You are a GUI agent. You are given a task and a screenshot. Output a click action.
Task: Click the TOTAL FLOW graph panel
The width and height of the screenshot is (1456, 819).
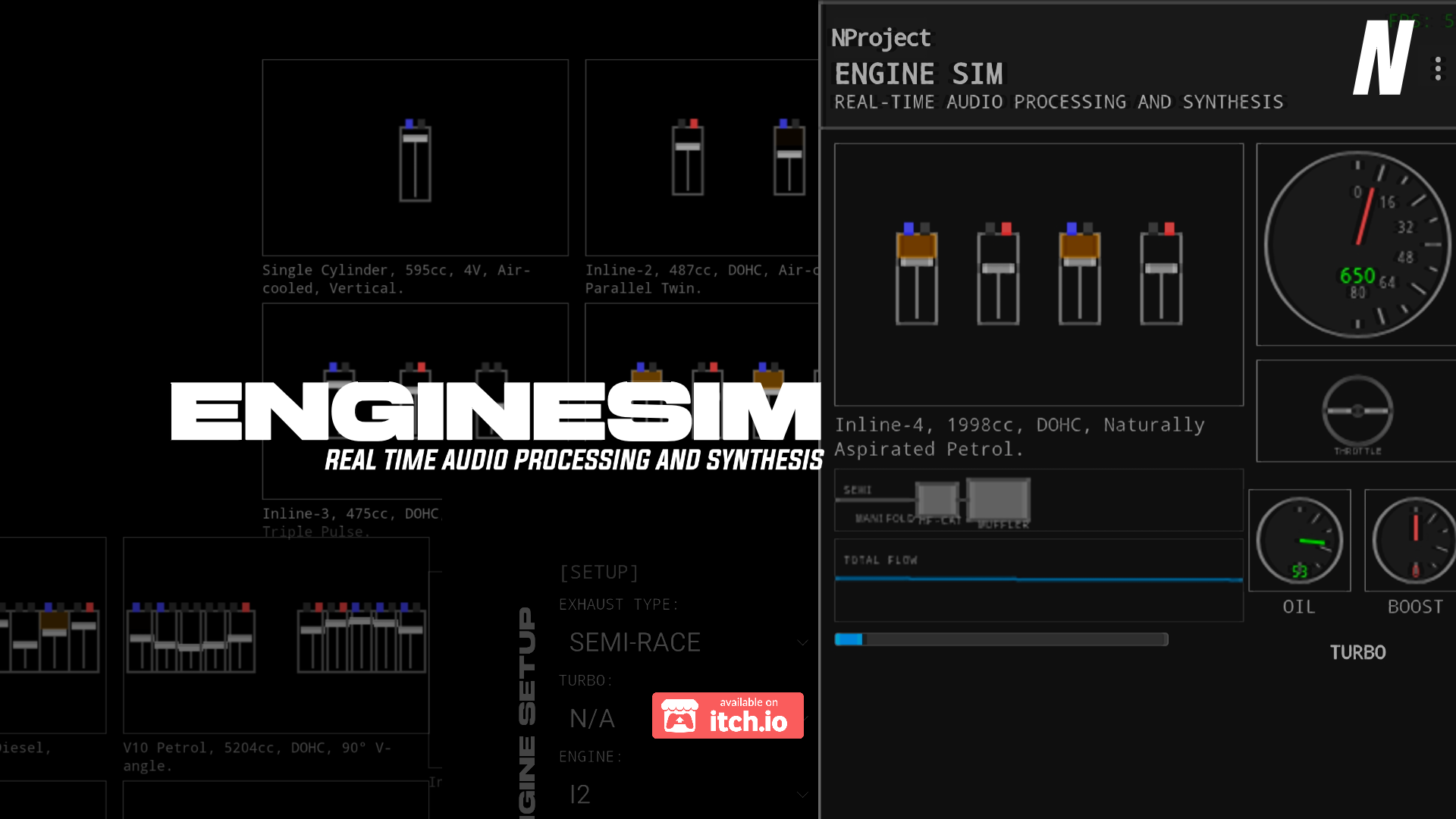pyautogui.click(x=1039, y=580)
